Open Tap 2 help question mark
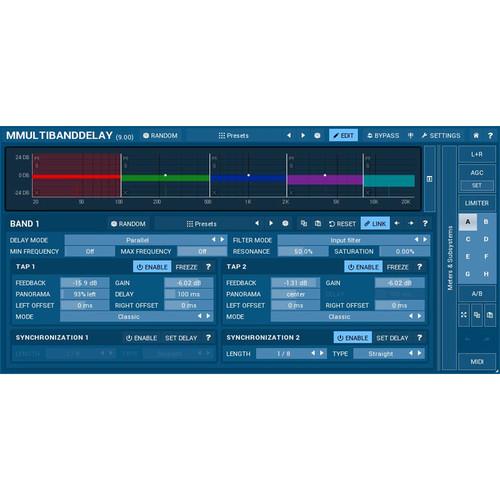 (419, 267)
